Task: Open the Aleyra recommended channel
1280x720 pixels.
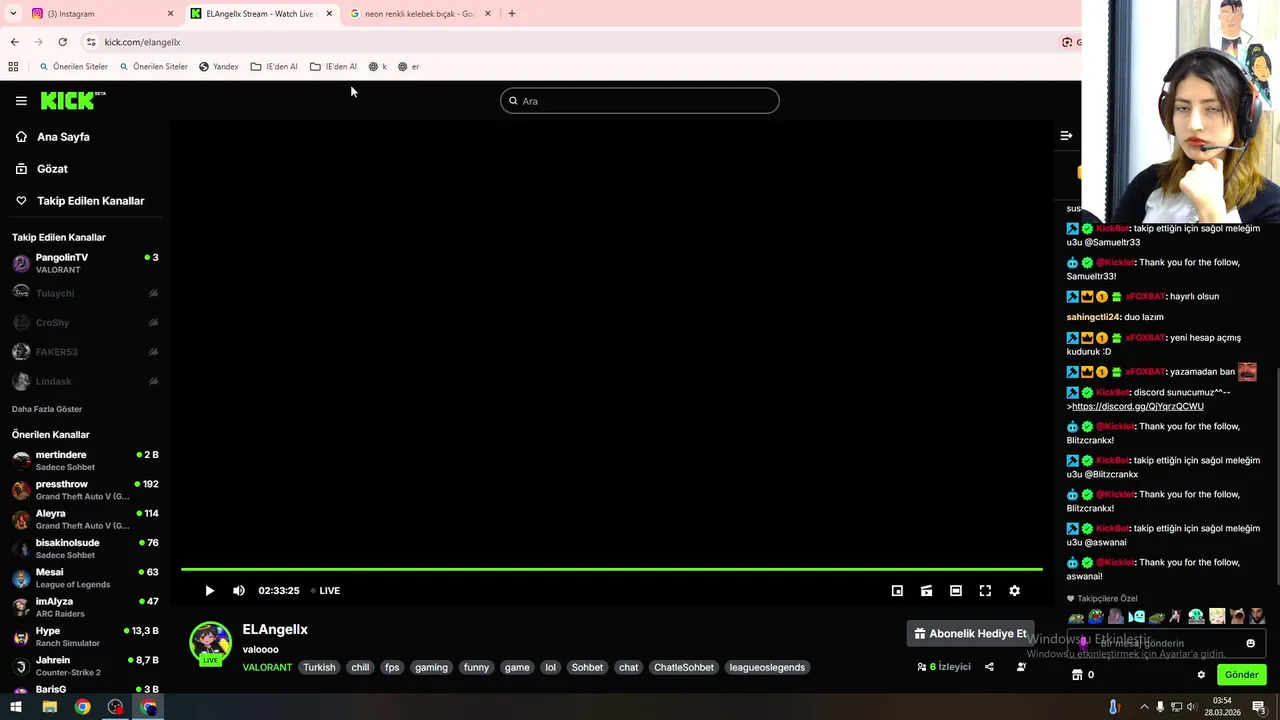Action: [x=85, y=519]
